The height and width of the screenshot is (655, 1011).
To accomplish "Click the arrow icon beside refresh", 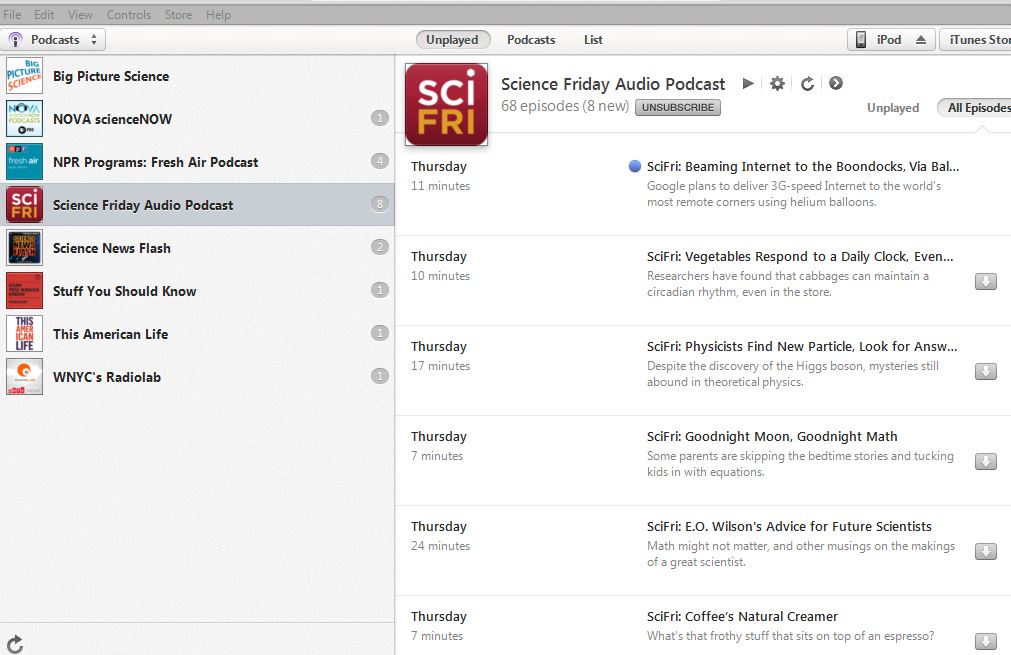I will point(836,83).
